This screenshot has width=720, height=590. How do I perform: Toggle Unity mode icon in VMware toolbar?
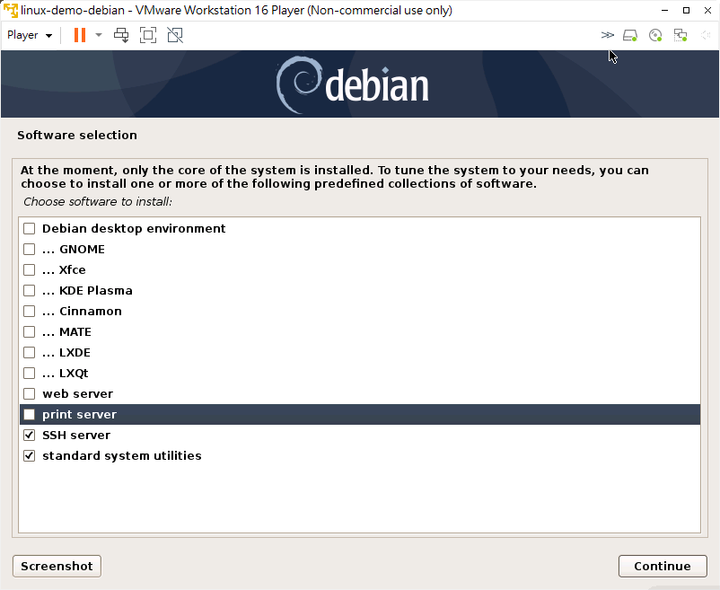point(175,35)
